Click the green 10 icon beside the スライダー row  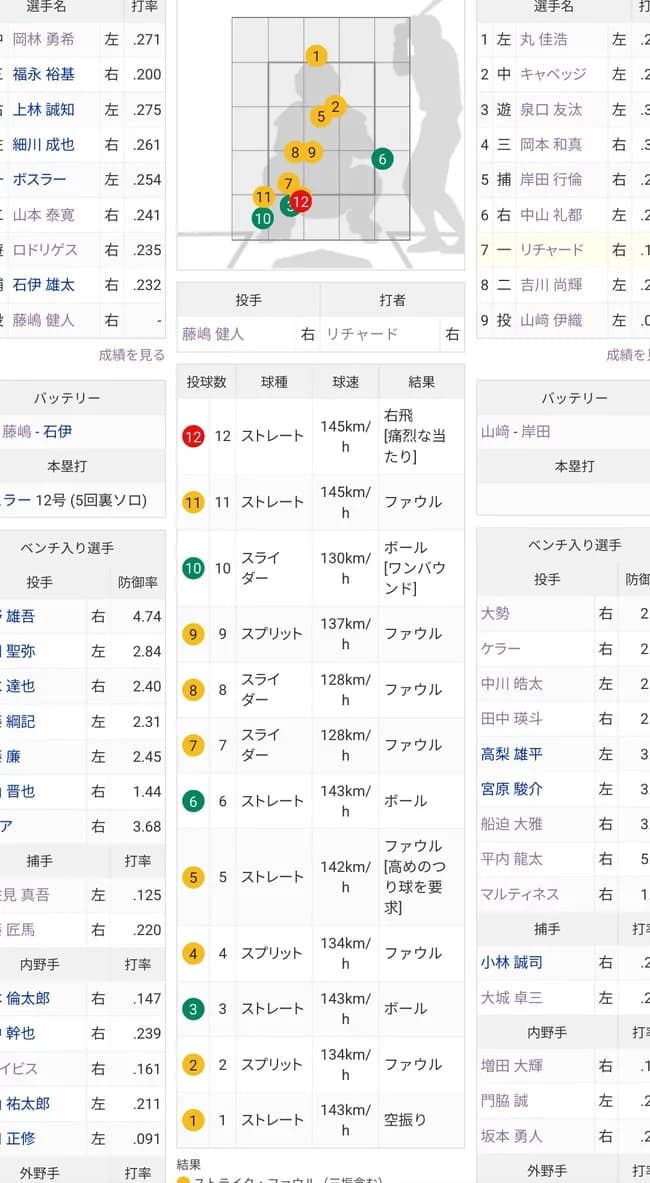click(x=193, y=567)
